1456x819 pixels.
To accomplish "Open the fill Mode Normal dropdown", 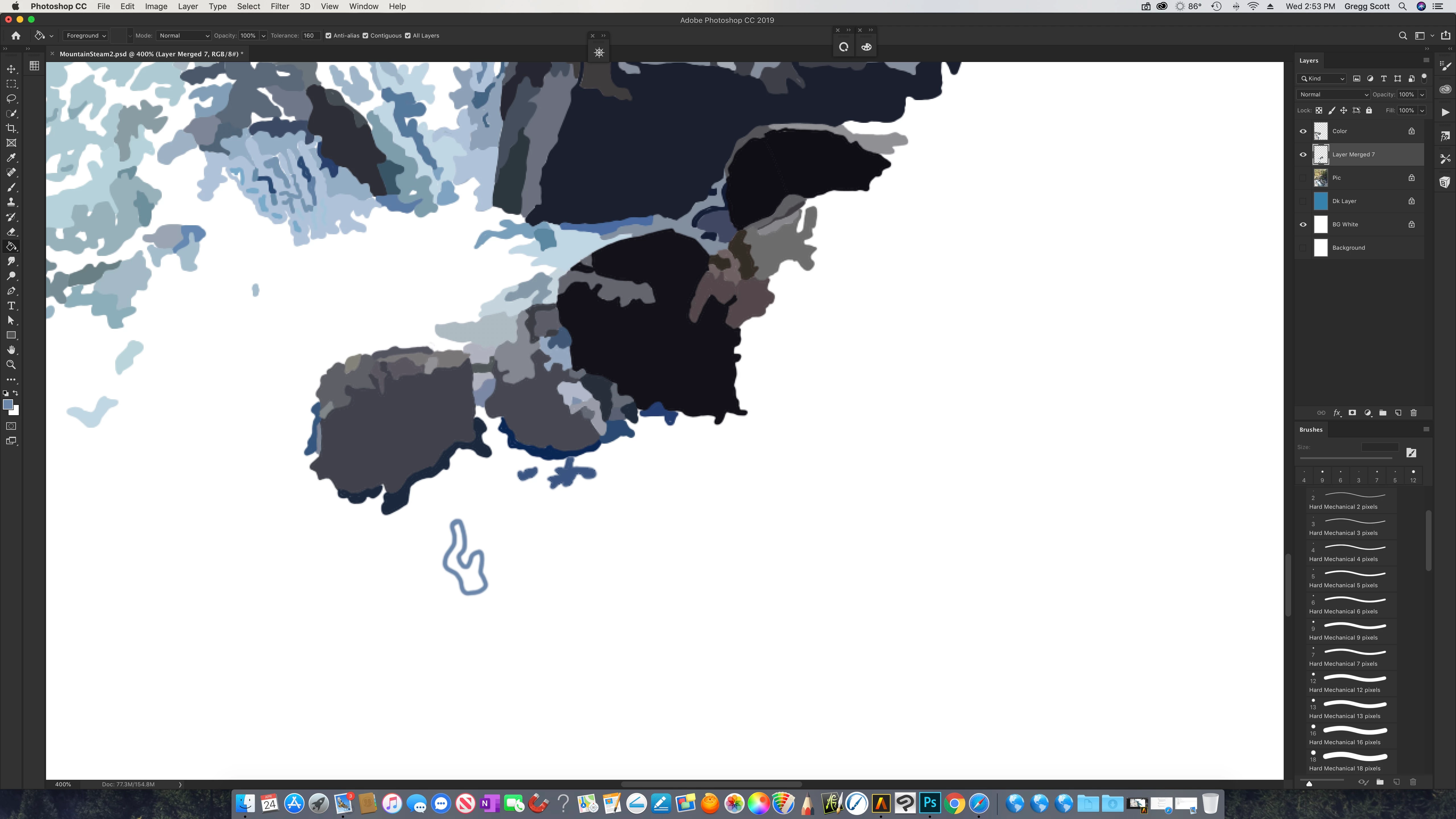I will click(184, 36).
